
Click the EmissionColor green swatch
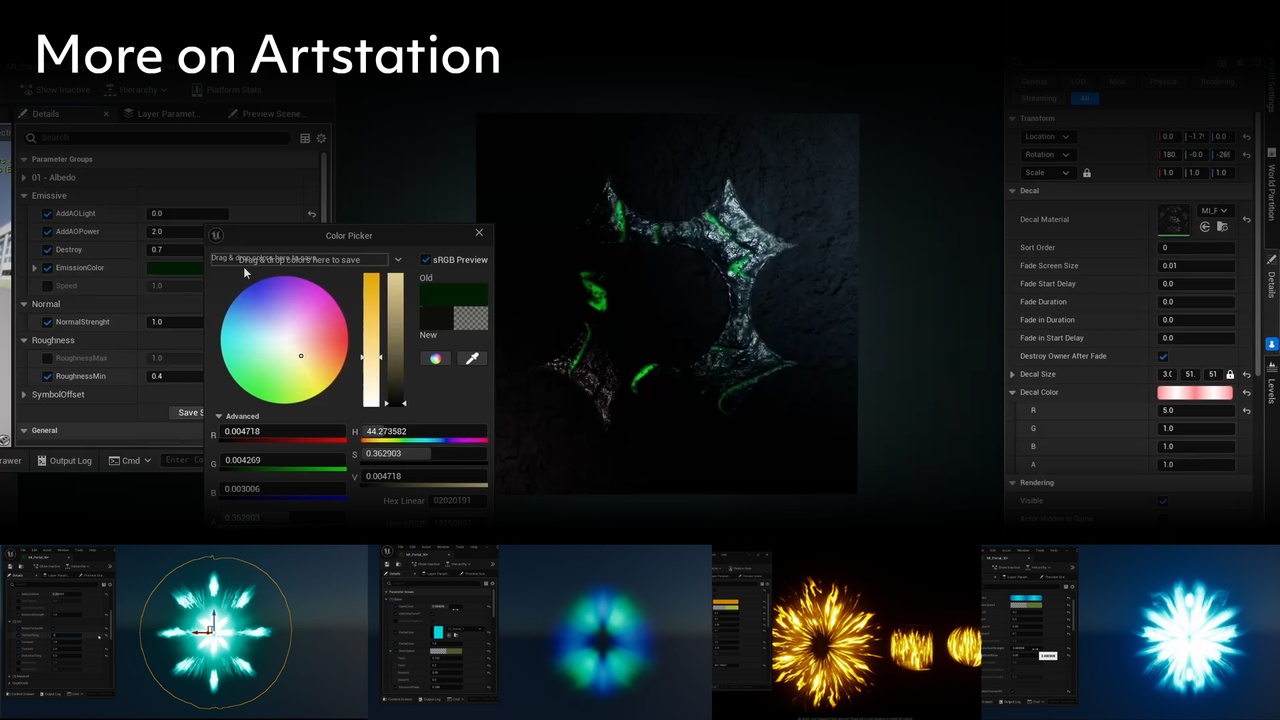click(176, 268)
